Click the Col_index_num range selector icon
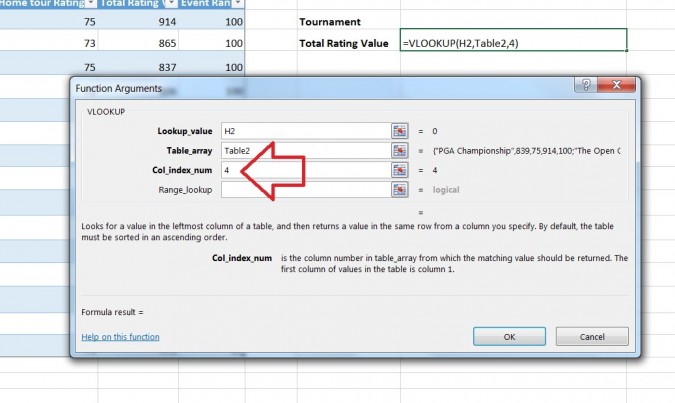The image size is (675, 403). coord(399,170)
